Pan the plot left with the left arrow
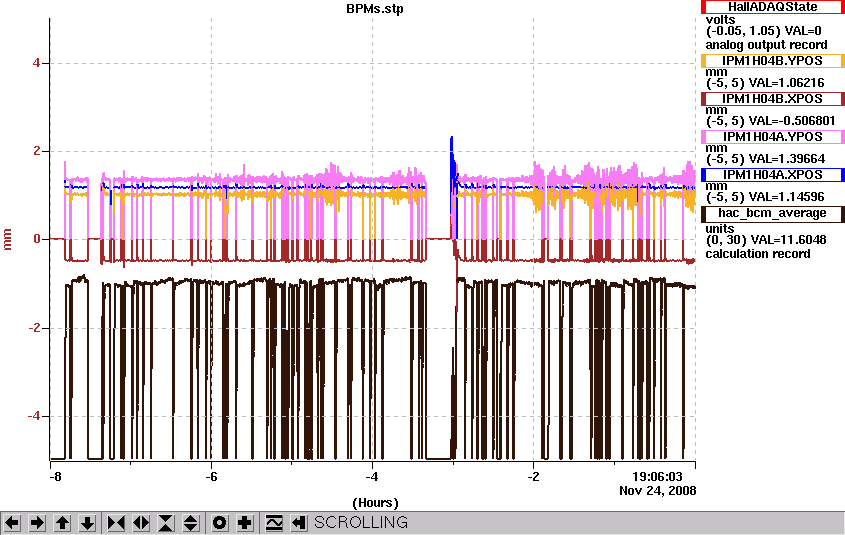Viewport: 845px width, 535px height. point(12,523)
